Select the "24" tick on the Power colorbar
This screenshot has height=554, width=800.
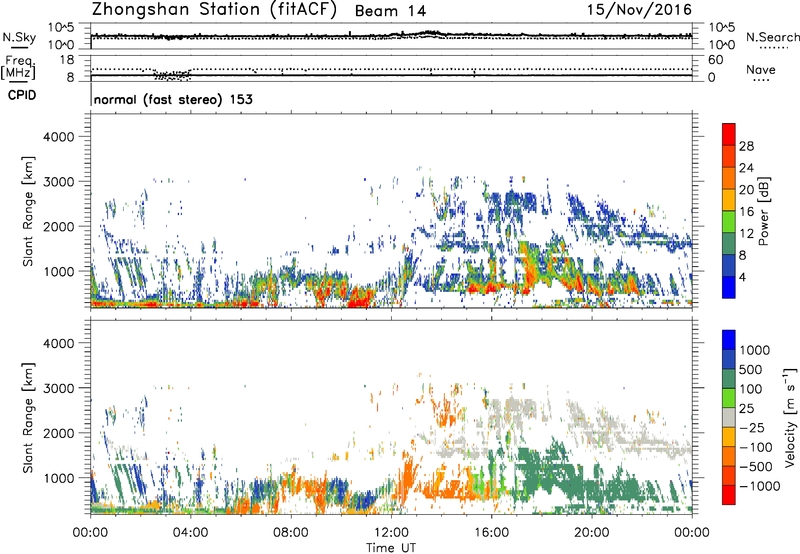click(746, 168)
